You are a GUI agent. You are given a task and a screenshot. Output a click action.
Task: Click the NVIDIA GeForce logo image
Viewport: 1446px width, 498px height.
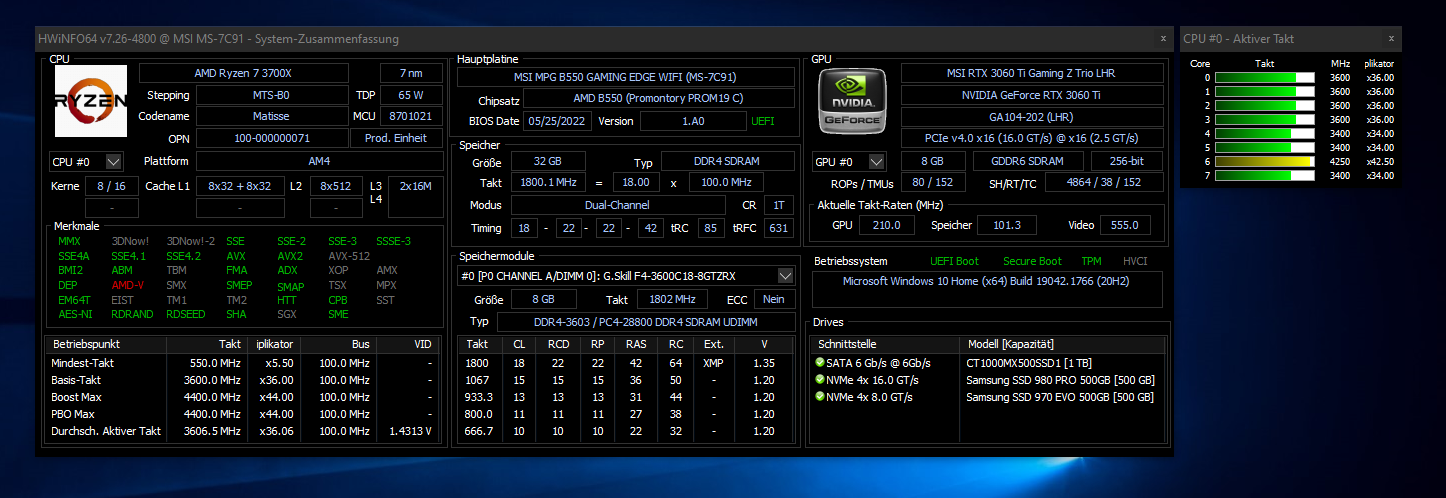coord(852,102)
